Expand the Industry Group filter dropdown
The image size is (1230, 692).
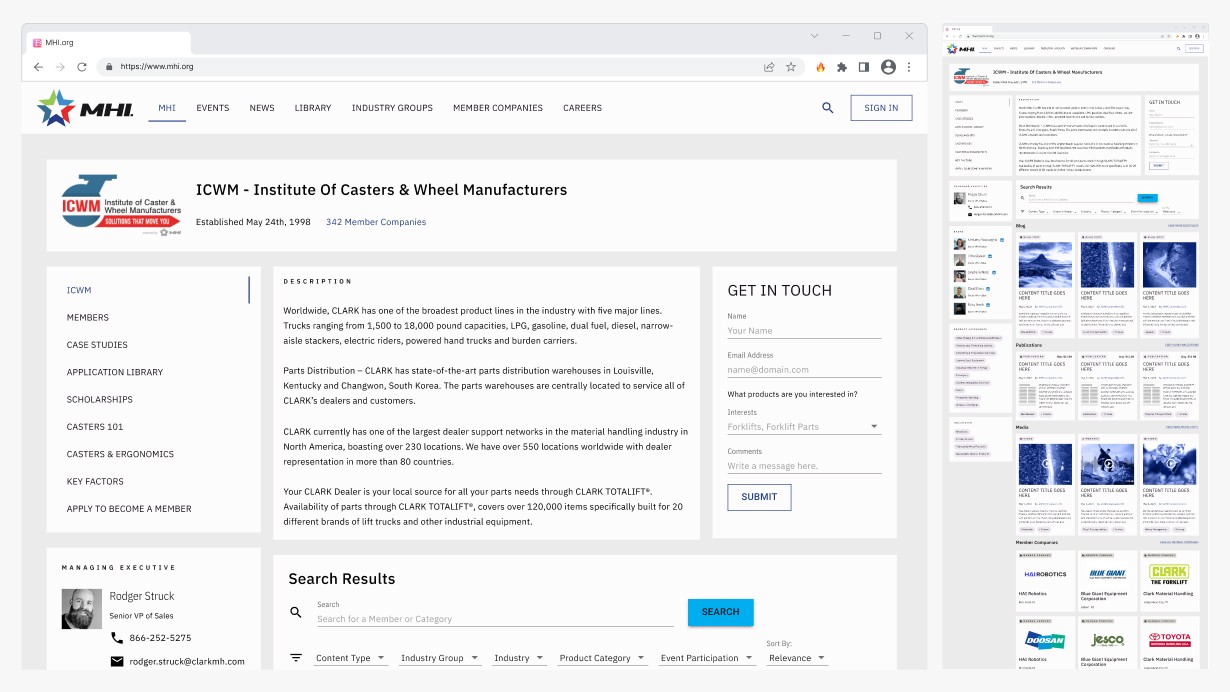click(440, 658)
